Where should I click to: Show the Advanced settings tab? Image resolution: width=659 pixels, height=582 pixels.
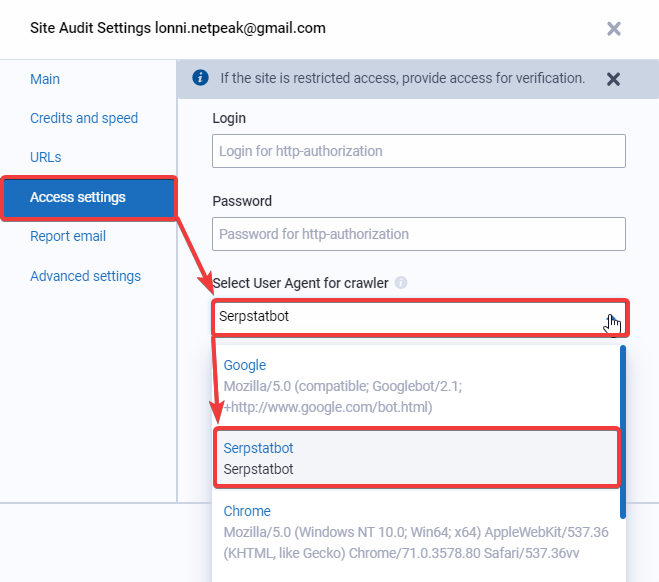pos(85,276)
